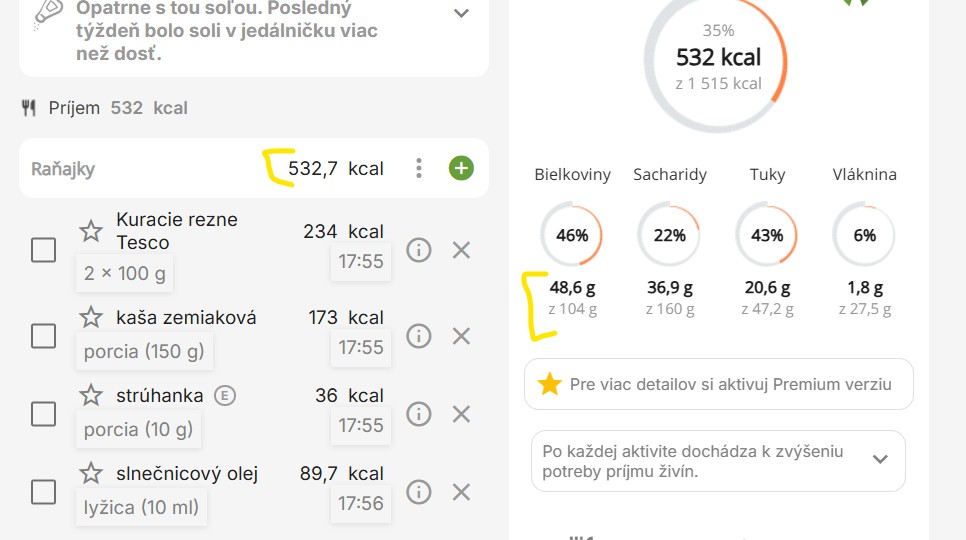This screenshot has height=540, width=966.
Task: Remove Kuracie rezne Tesco from list
Action: pos(461,250)
